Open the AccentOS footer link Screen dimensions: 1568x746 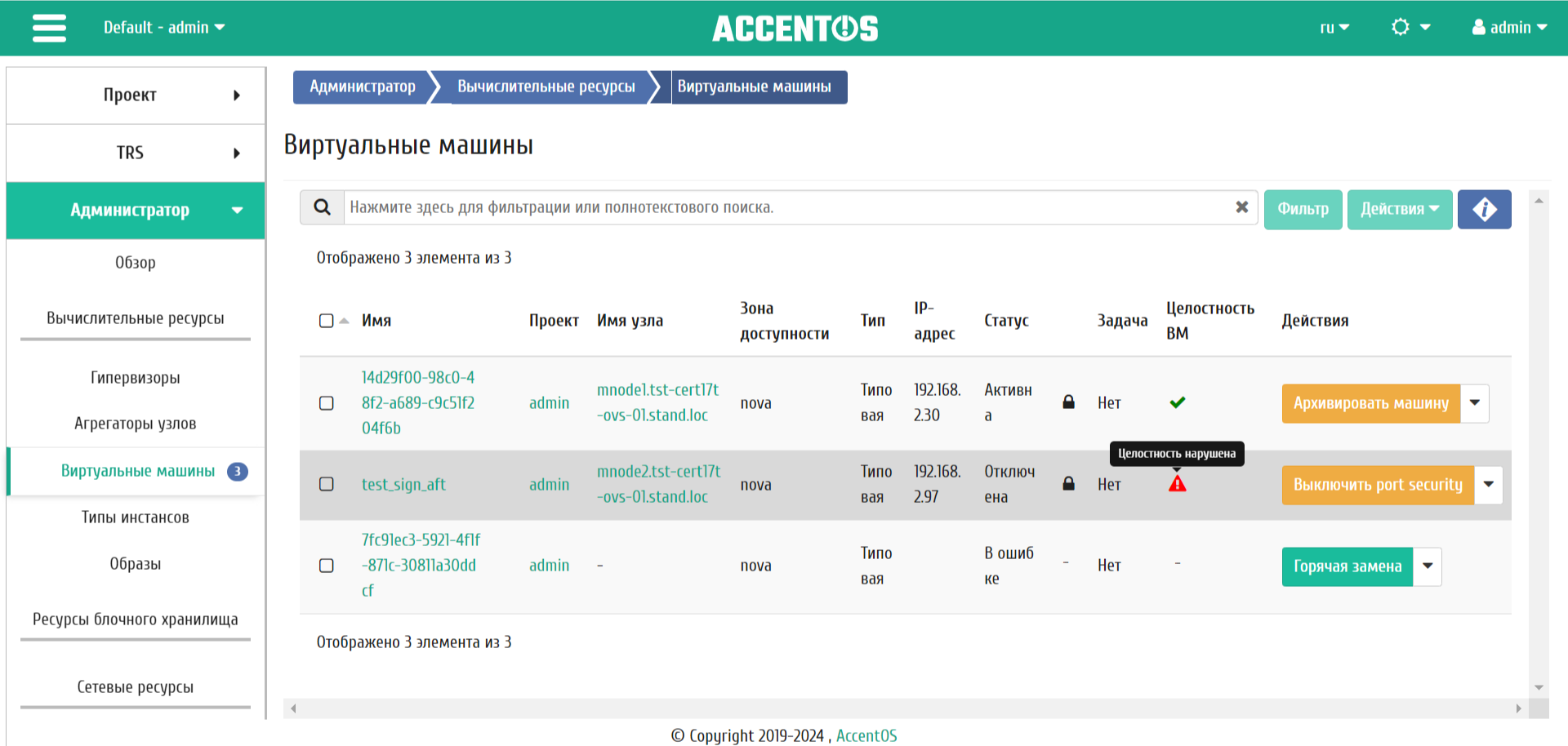[866, 735]
